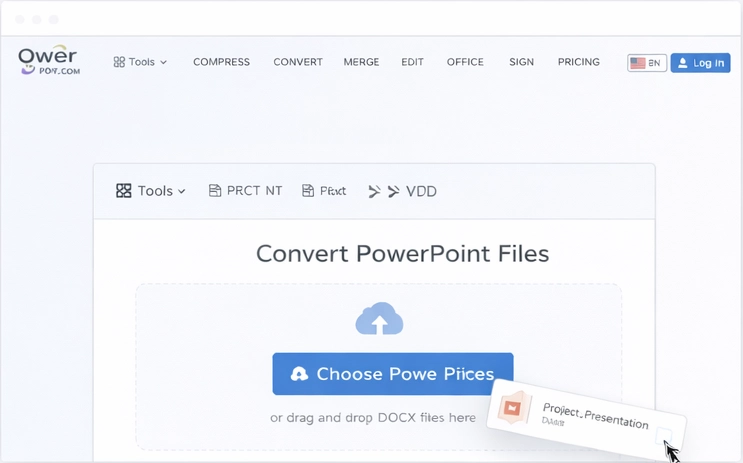
Task: Click the US flag language icon
Action: tap(638, 63)
